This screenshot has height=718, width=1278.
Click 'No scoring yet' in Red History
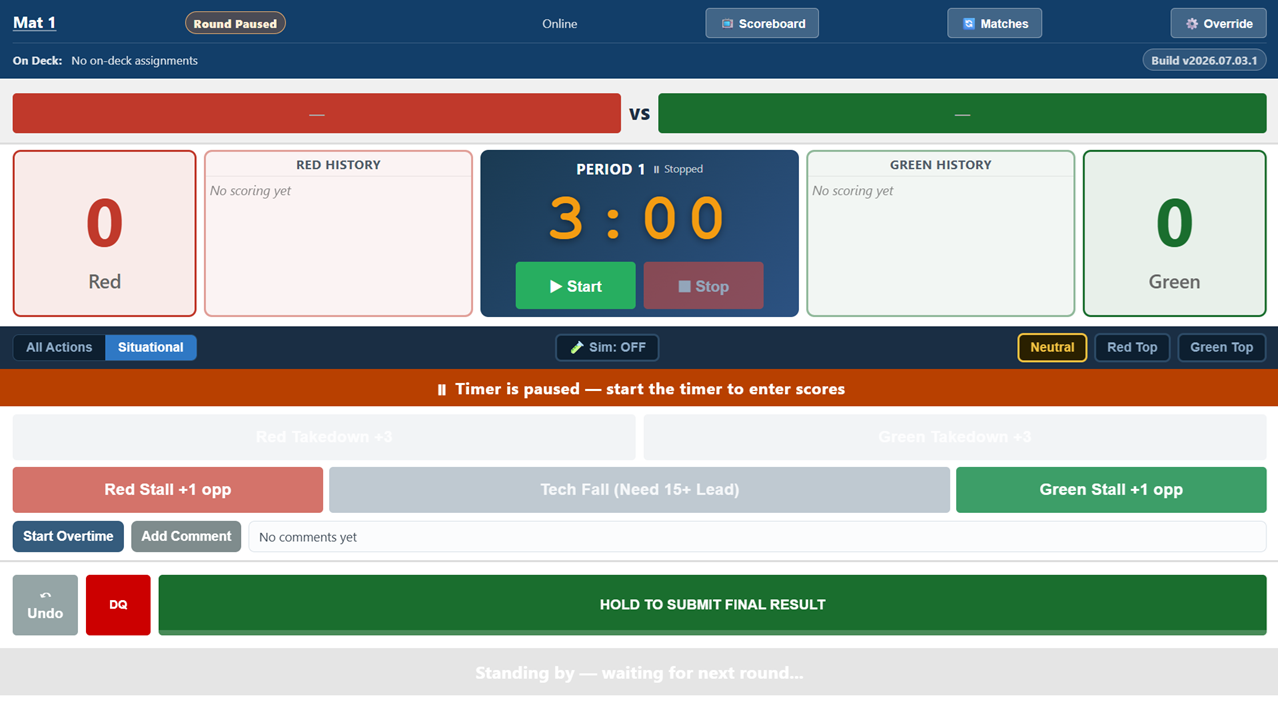pos(250,191)
